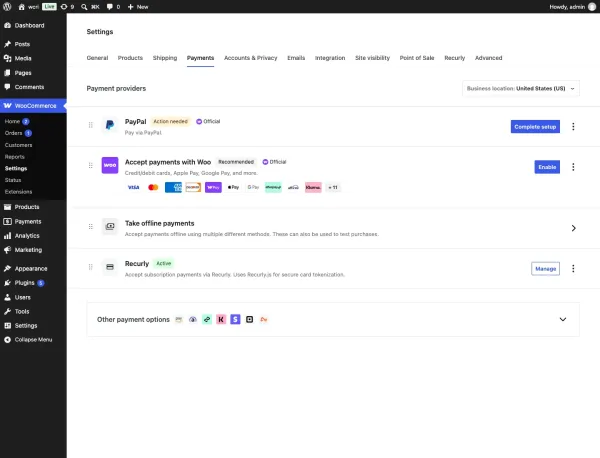Click the PayPal logo icon
600x458 pixels.
click(110, 125)
